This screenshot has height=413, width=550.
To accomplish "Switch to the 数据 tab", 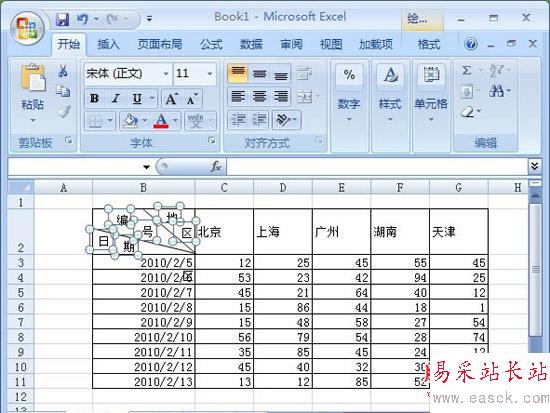I will coord(251,44).
